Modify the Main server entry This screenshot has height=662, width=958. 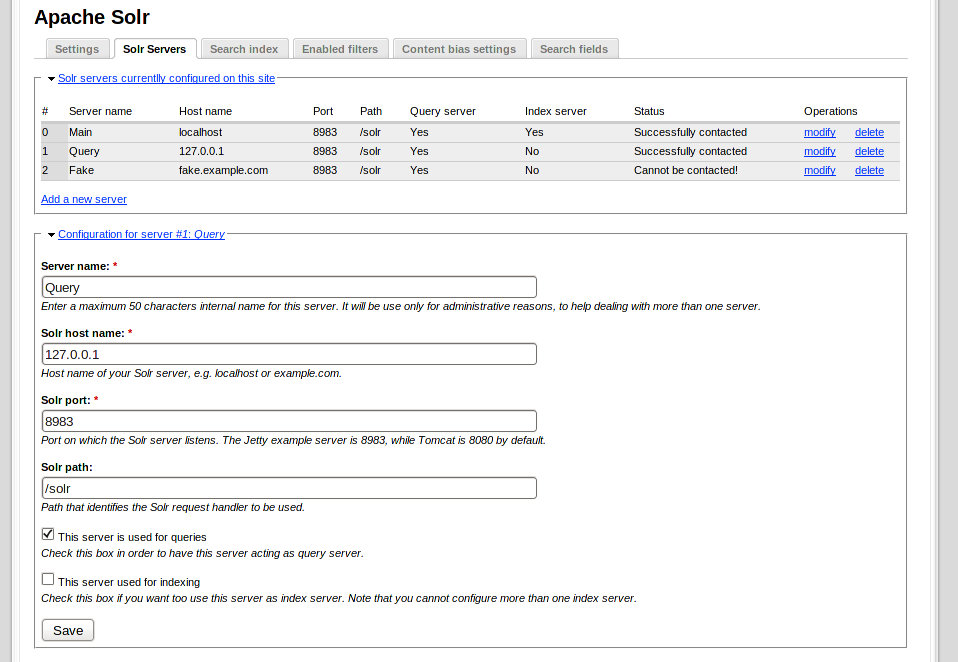tap(819, 132)
